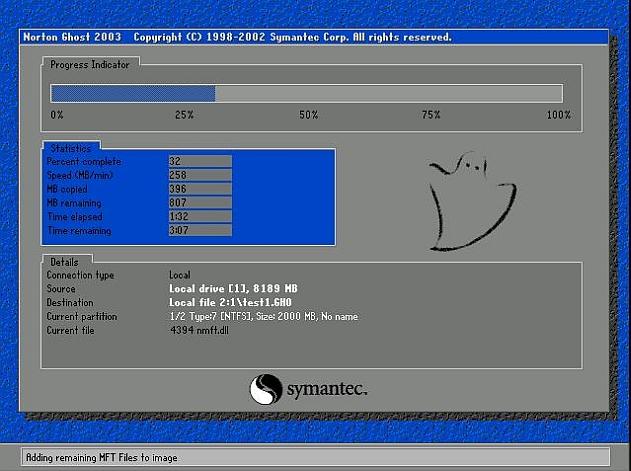Click the Speed (MB/min) label
This screenshot has width=631, height=471.
coord(80,176)
